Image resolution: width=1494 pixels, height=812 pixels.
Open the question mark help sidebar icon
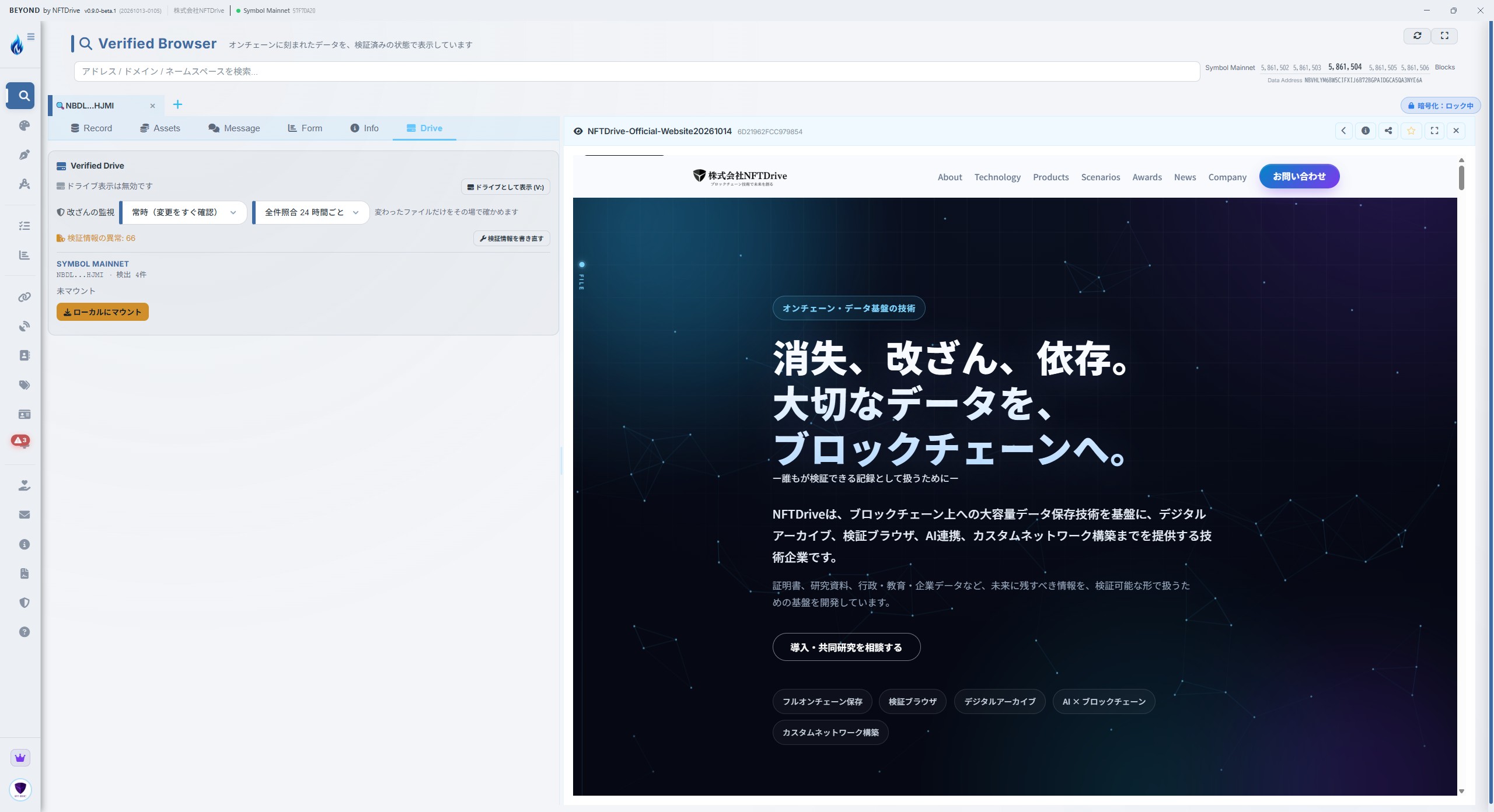coord(24,632)
